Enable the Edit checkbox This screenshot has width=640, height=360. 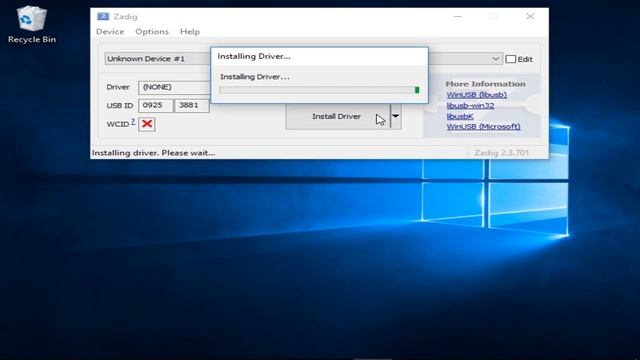[510, 59]
